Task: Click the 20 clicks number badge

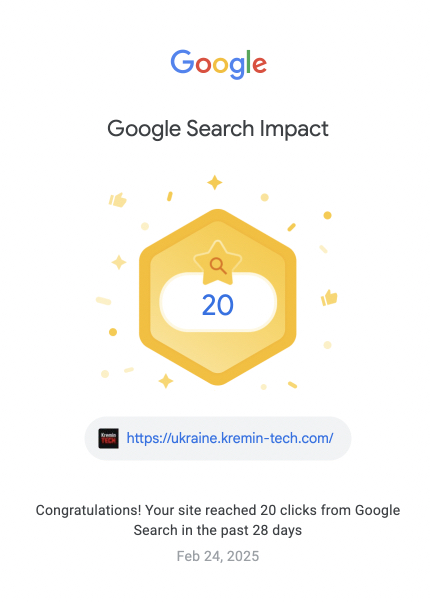Action: (x=218, y=305)
